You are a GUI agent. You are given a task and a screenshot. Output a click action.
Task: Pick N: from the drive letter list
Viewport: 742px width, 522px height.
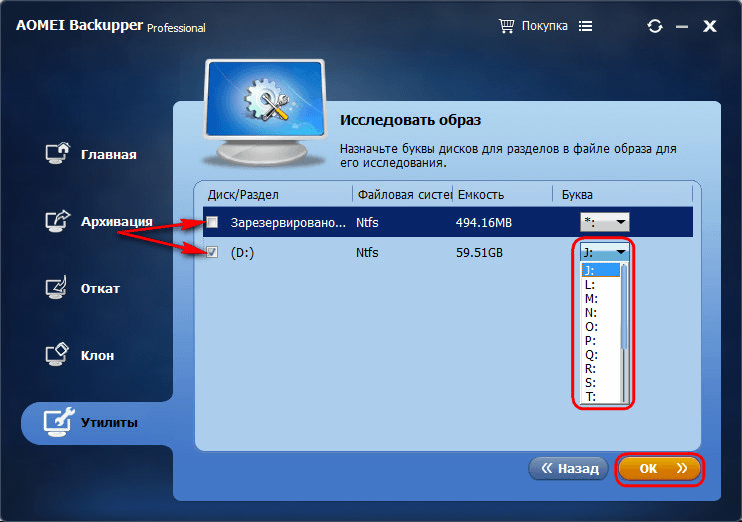(601, 313)
